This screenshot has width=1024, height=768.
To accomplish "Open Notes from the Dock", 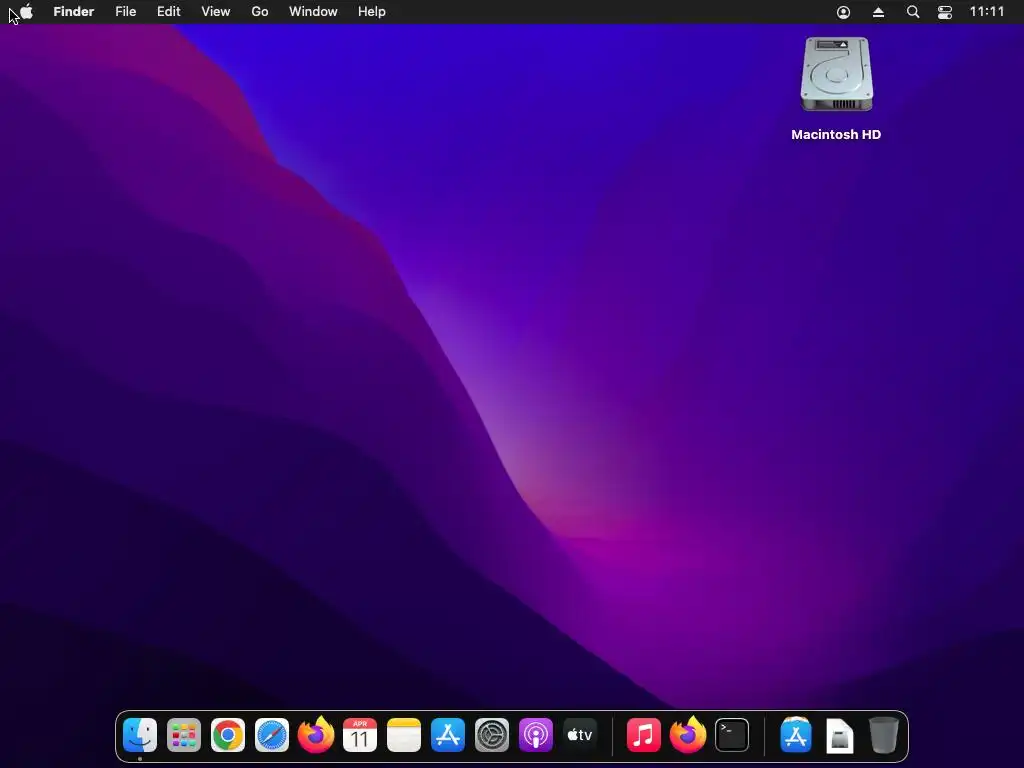I will [x=404, y=735].
